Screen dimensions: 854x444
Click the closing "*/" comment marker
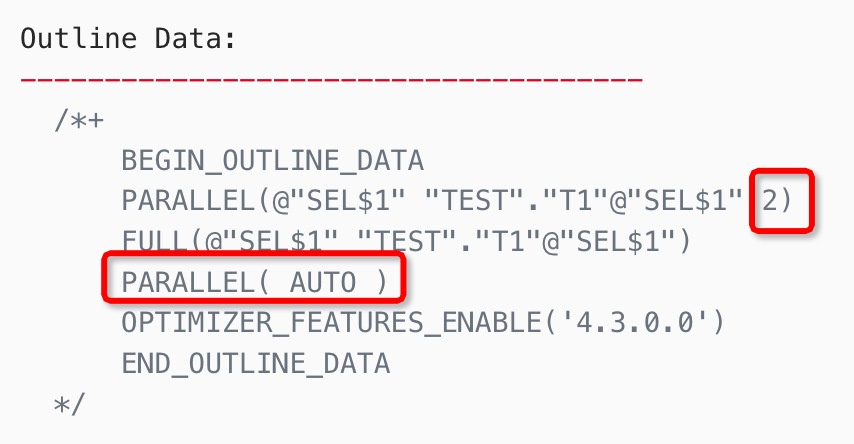[71, 405]
